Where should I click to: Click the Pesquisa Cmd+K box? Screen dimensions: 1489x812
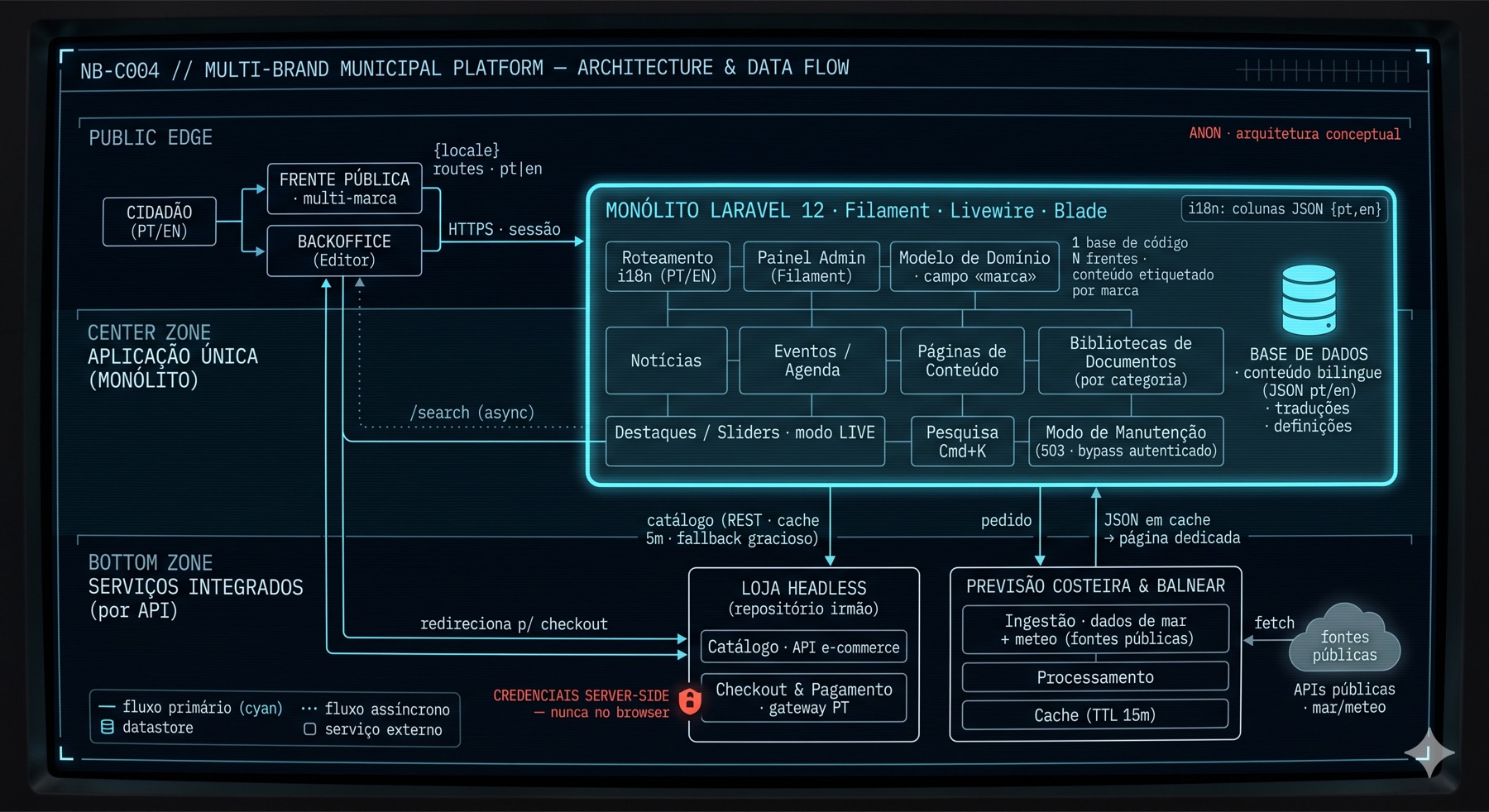tap(962, 442)
